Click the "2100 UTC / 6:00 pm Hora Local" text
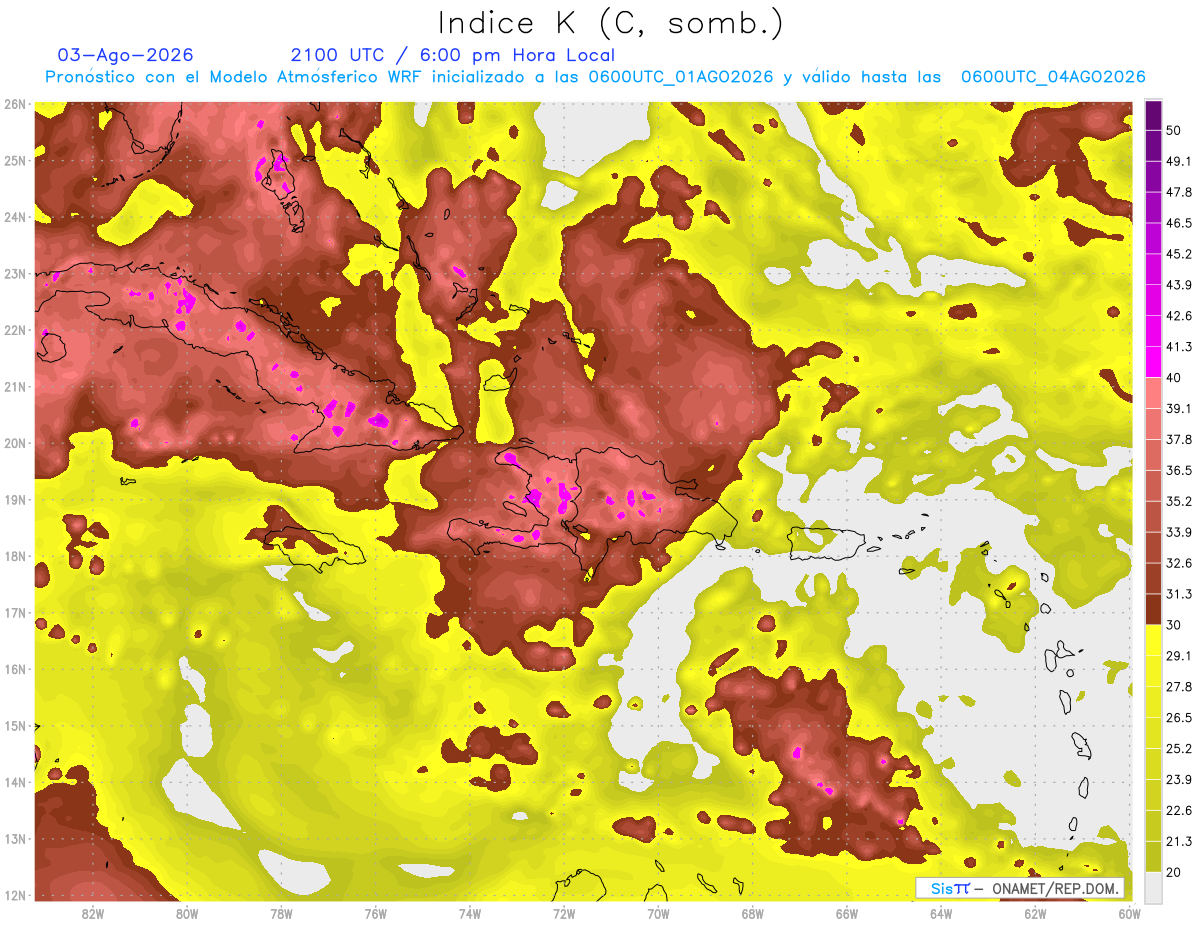Viewport: 1200px width, 927px height. coord(453,55)
